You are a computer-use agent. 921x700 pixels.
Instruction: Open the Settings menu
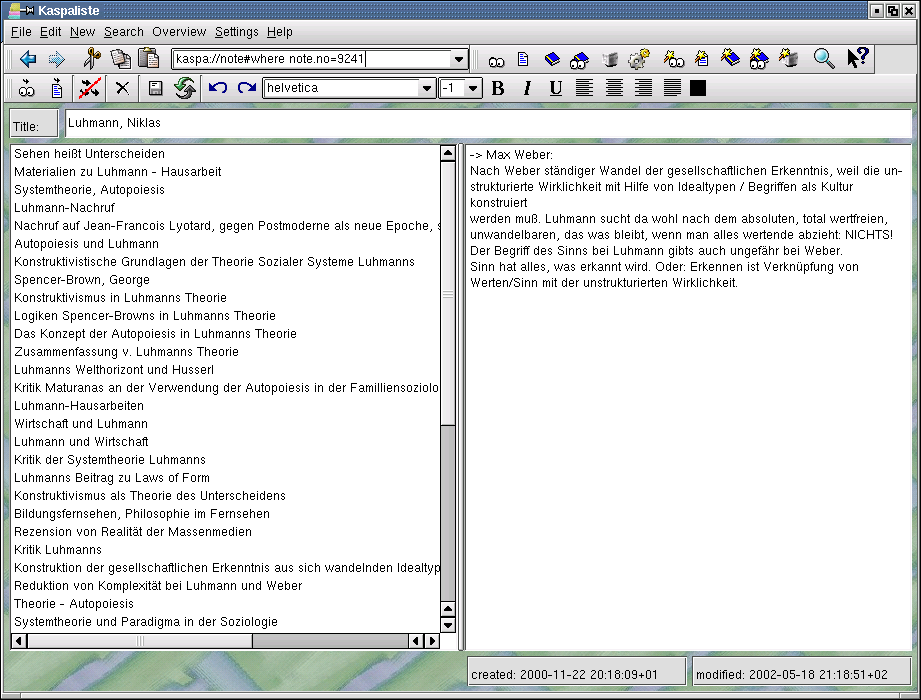236,32
